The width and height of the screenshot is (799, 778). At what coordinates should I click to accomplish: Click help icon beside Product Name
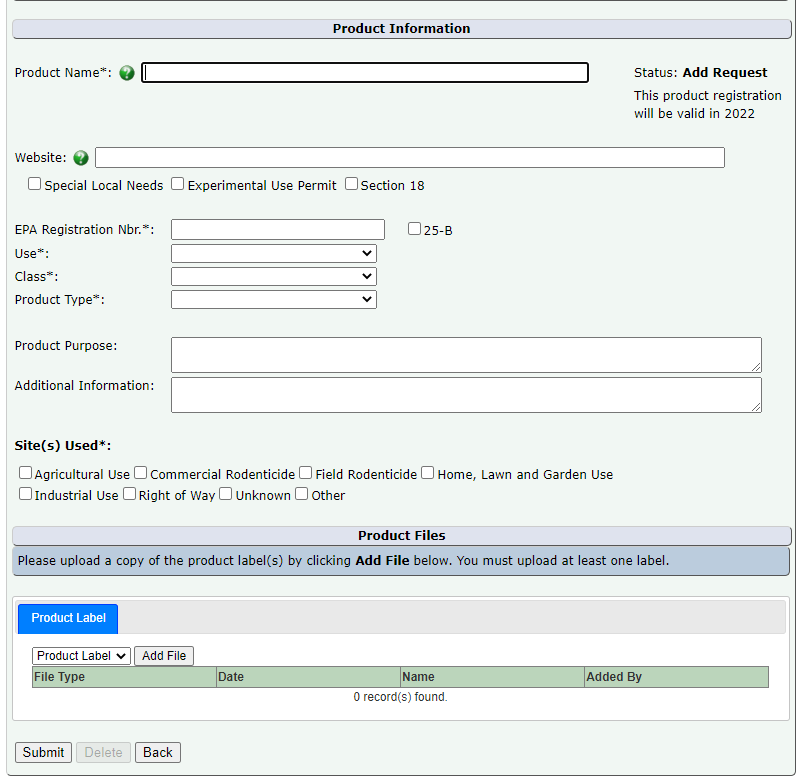pos(127,73)
